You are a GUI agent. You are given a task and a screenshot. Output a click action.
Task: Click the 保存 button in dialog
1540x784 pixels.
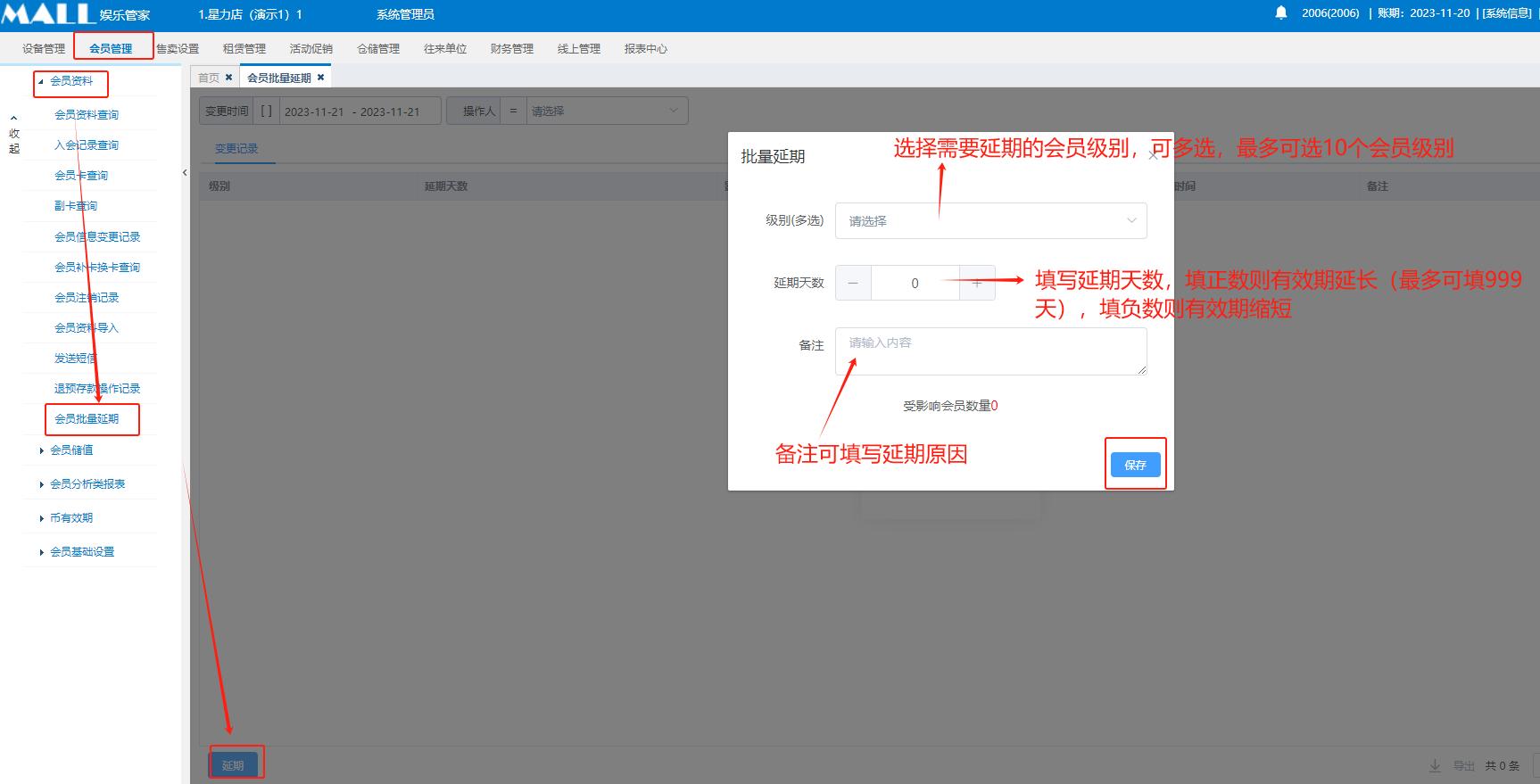point(1135,465)
